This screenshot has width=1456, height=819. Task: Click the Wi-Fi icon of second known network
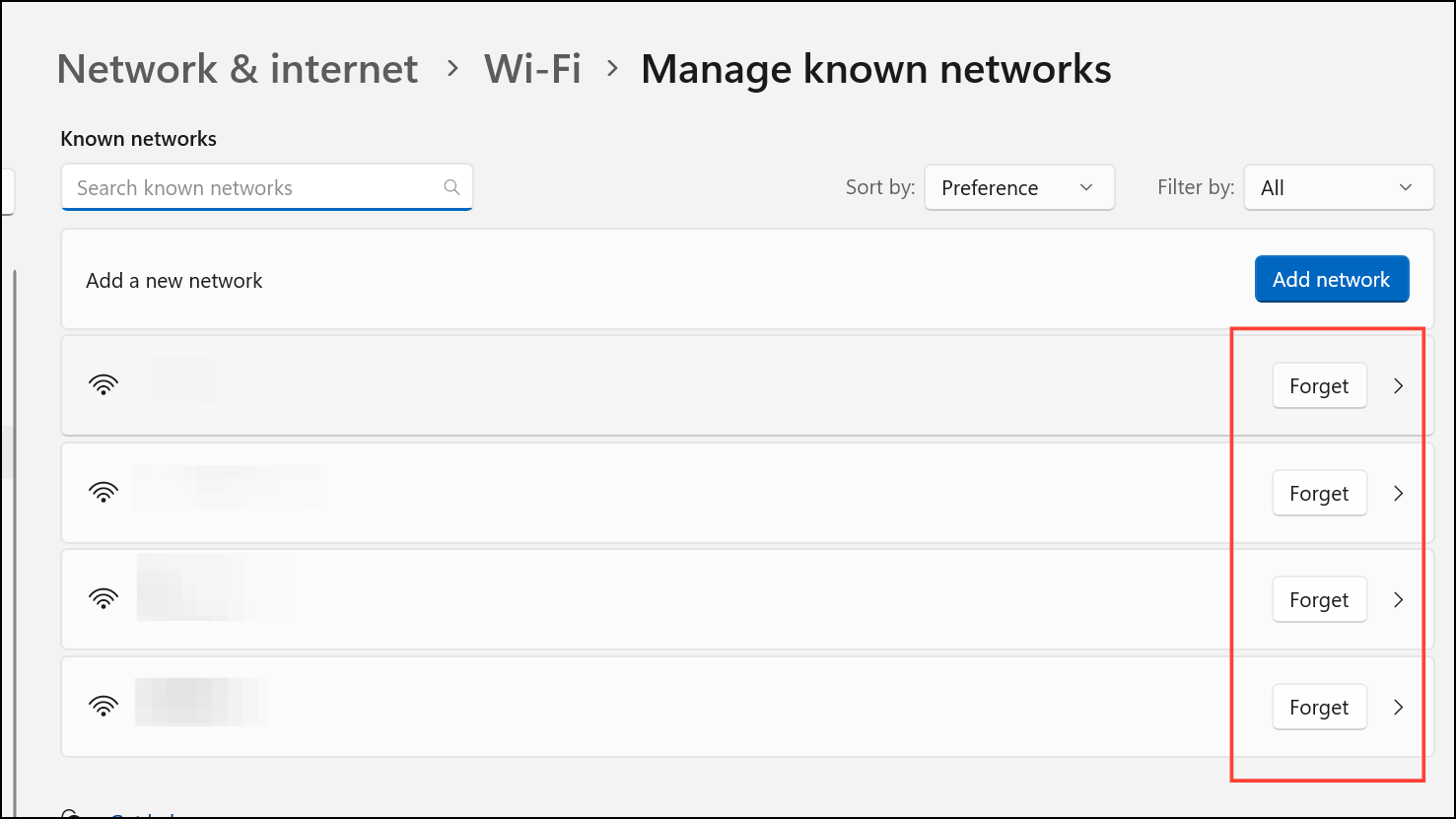point(104,492)
